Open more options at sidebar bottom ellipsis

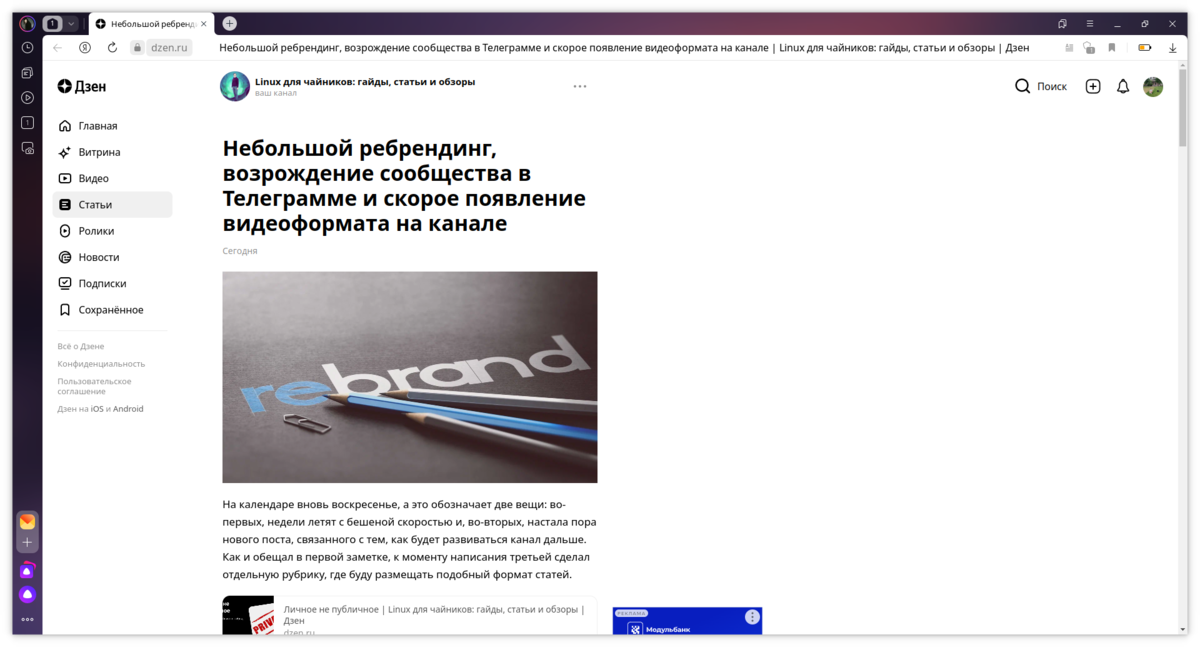click(27, 618)
